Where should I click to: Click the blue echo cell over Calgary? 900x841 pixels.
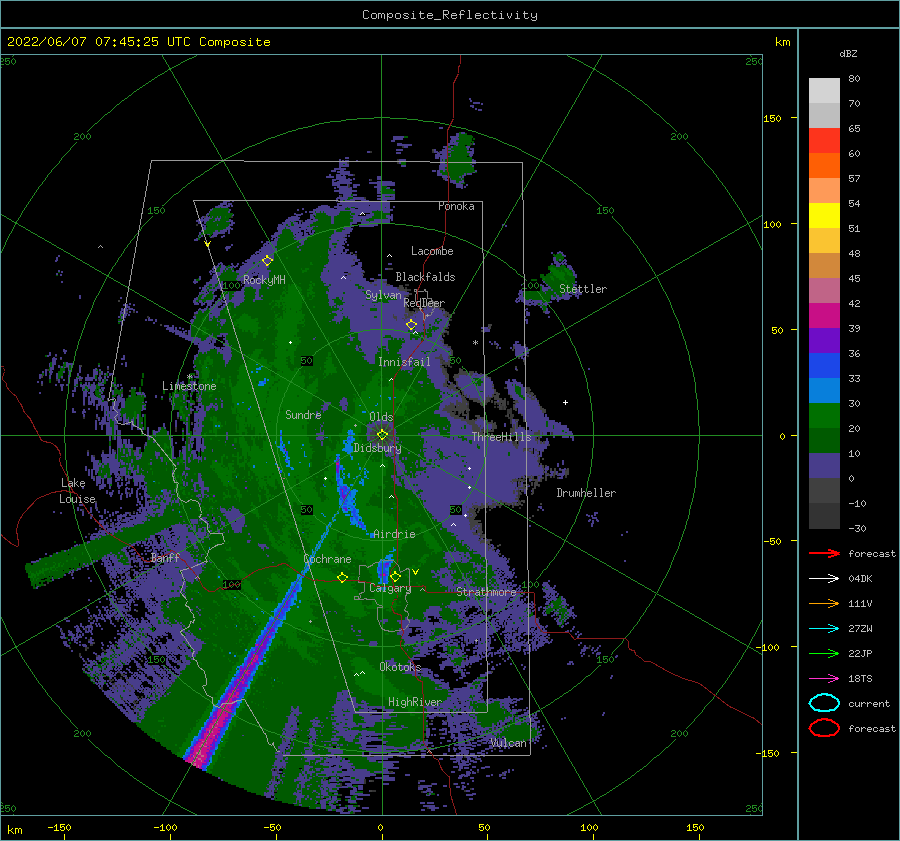383,571
